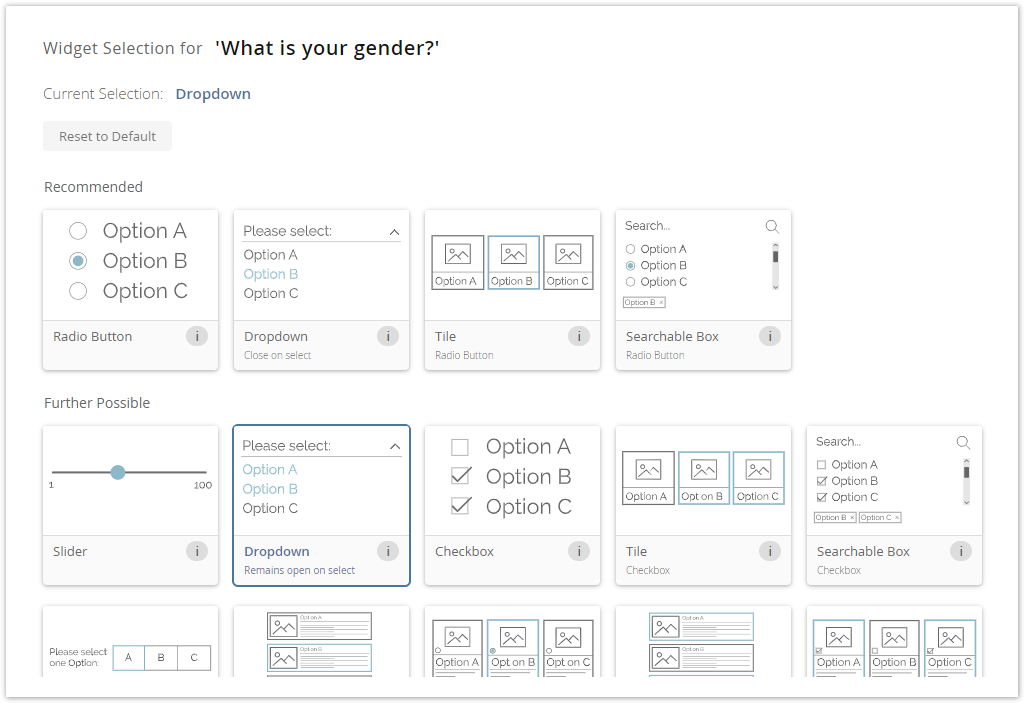
Task: Click slider track near value 100
Action: coord(201,472)
